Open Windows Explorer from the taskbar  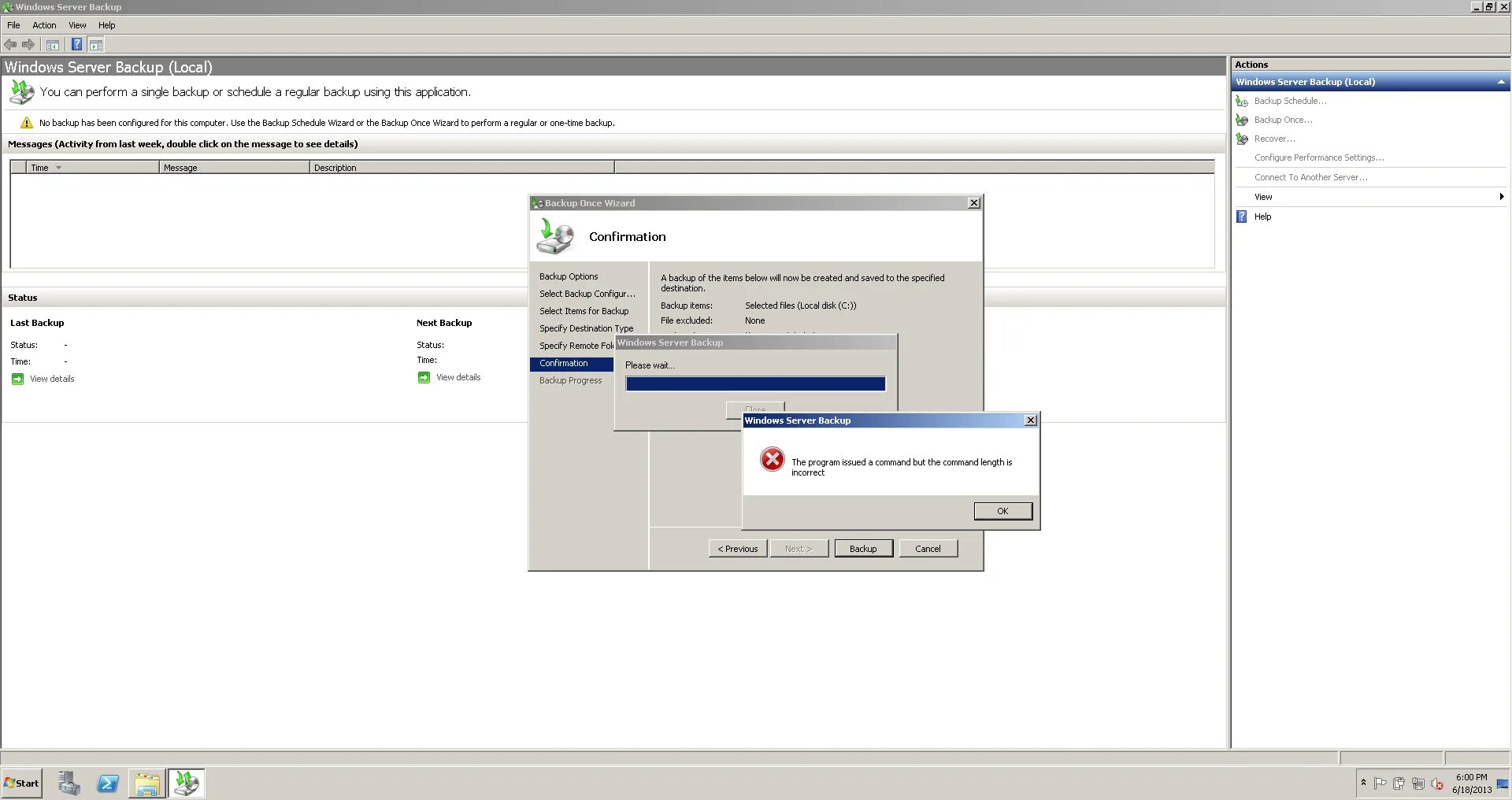[x=147, y=783]
